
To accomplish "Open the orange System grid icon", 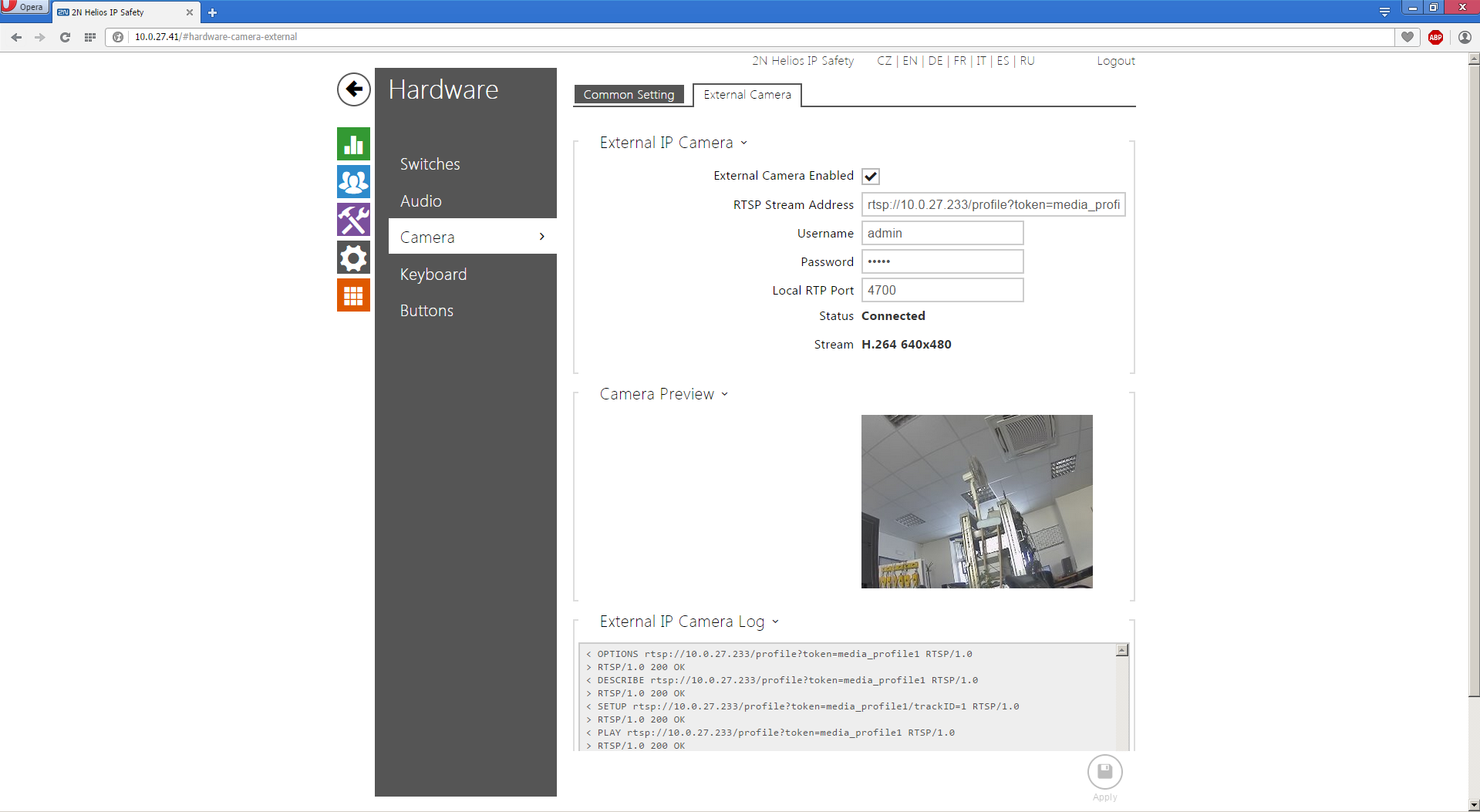I will click(353, 295).
